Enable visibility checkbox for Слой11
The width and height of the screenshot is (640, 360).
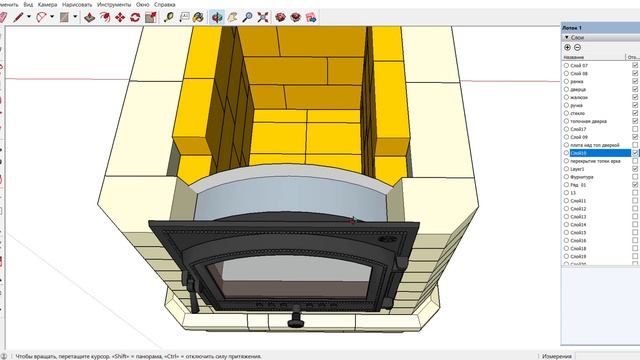[635, 200]
